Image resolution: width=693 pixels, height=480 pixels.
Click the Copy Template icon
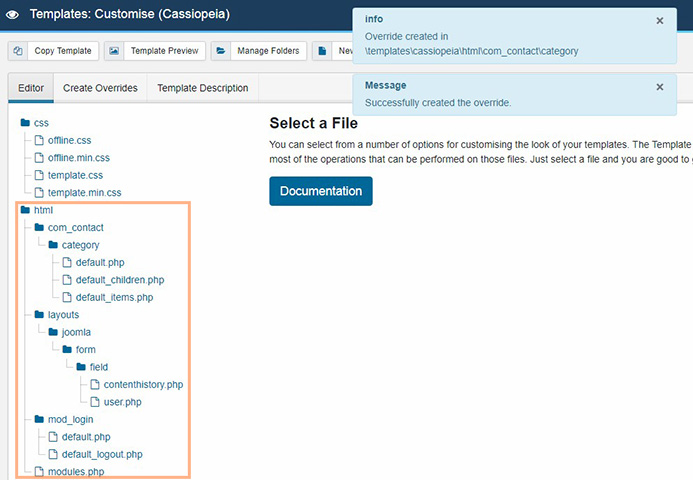coord(20,51)
